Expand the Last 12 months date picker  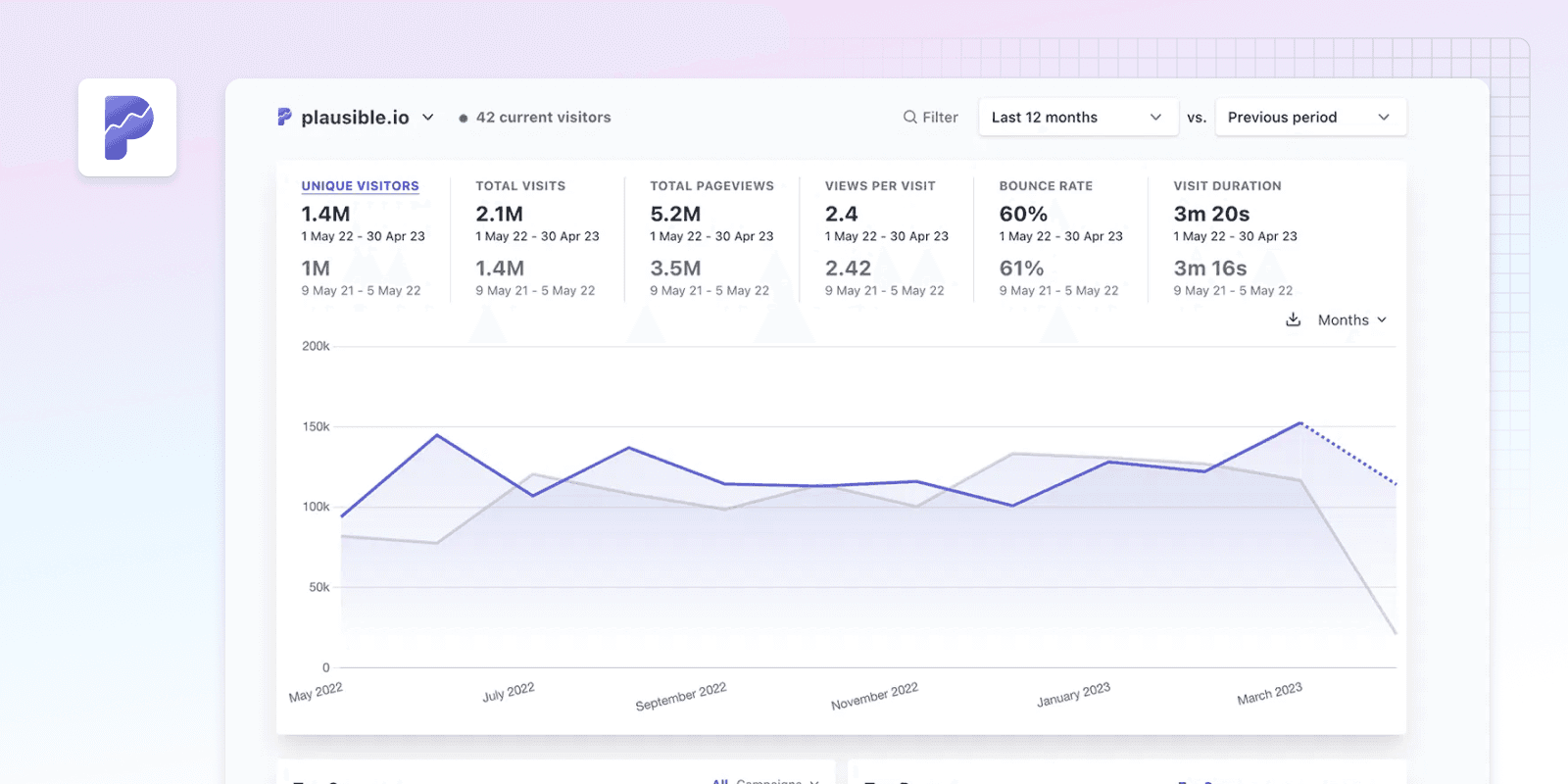(x=1078, y=118)
